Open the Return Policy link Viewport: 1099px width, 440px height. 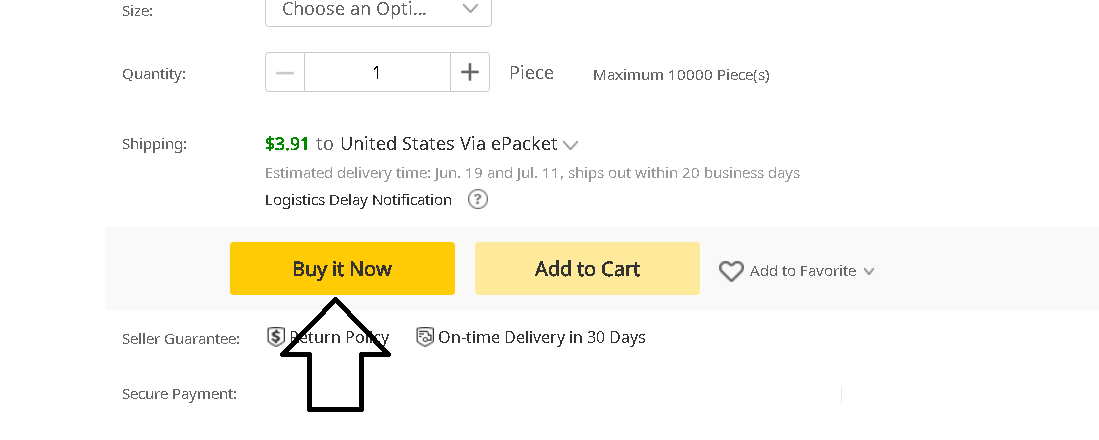point(340,337)
